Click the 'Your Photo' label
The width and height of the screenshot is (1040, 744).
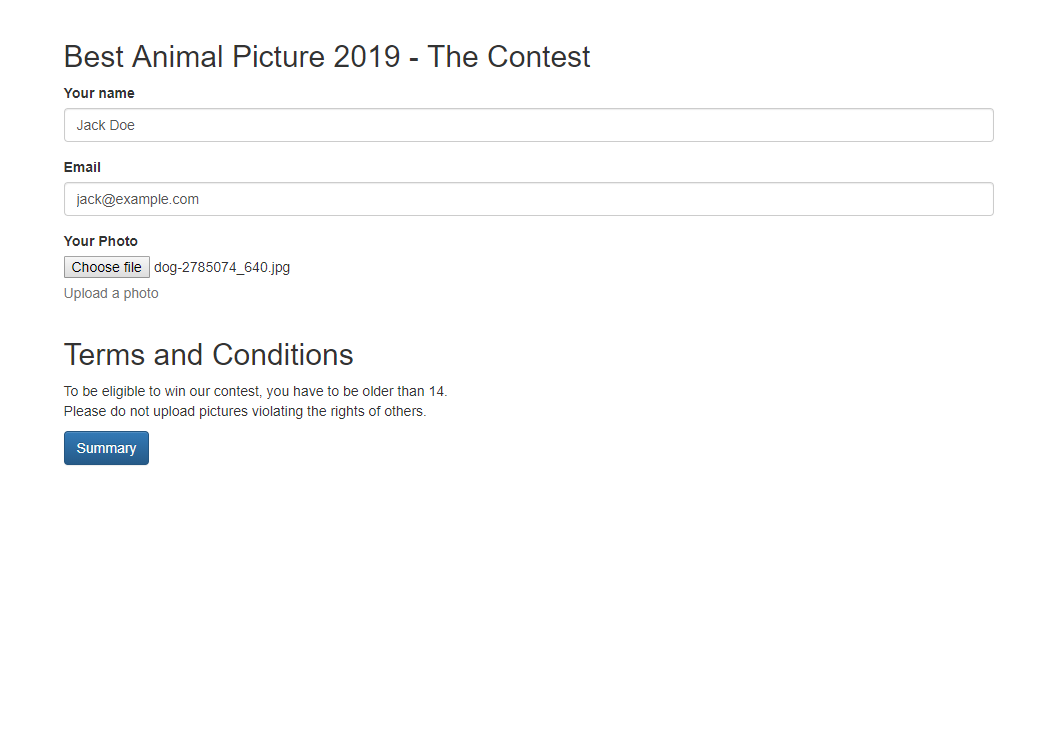click(x=101, y=241)
